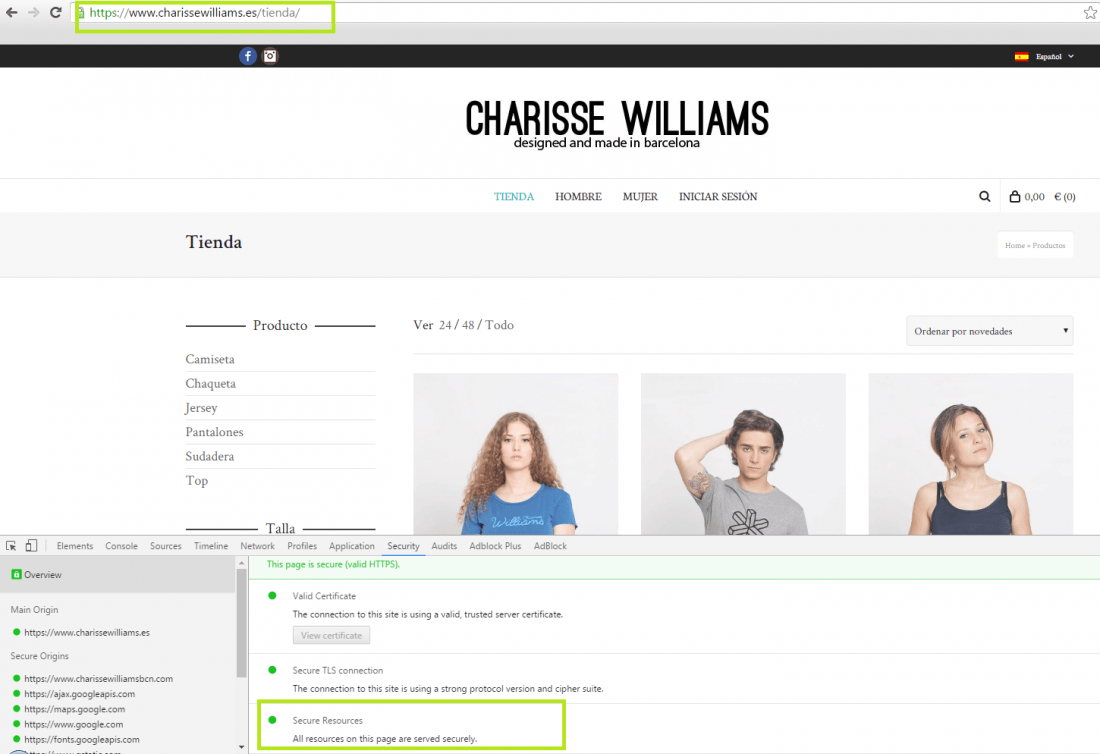This screenshot has height=754, width=1100.
Task: Open the Facebook social icon
Action: coord(248,56)
